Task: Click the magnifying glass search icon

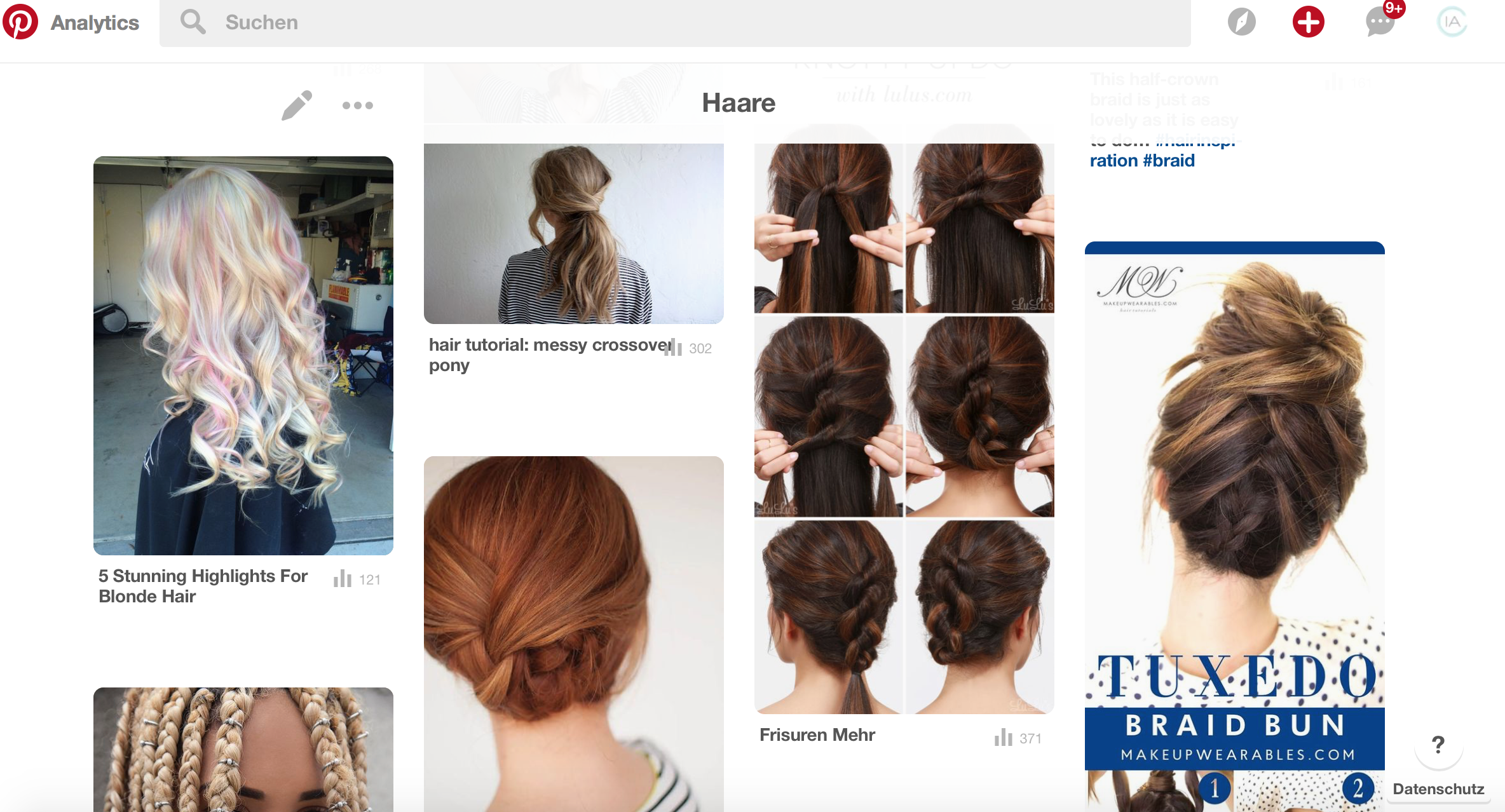Action: (x=193, y=22)
